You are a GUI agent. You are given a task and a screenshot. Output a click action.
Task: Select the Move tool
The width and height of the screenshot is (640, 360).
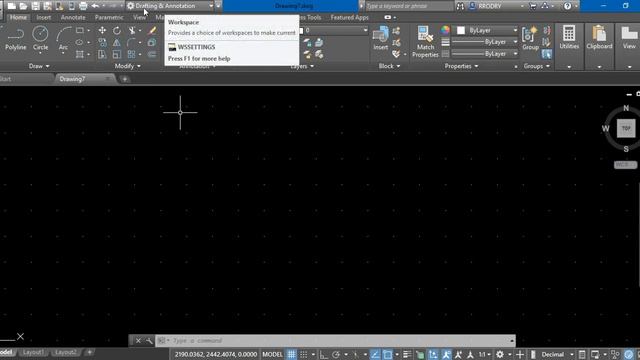102,30
